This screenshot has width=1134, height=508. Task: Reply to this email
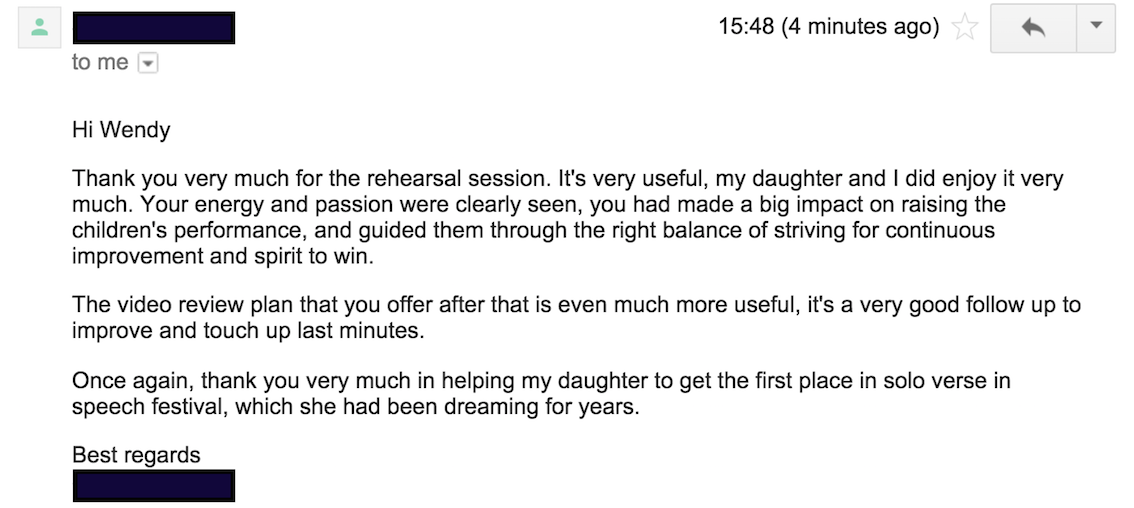coord(1032,28)
